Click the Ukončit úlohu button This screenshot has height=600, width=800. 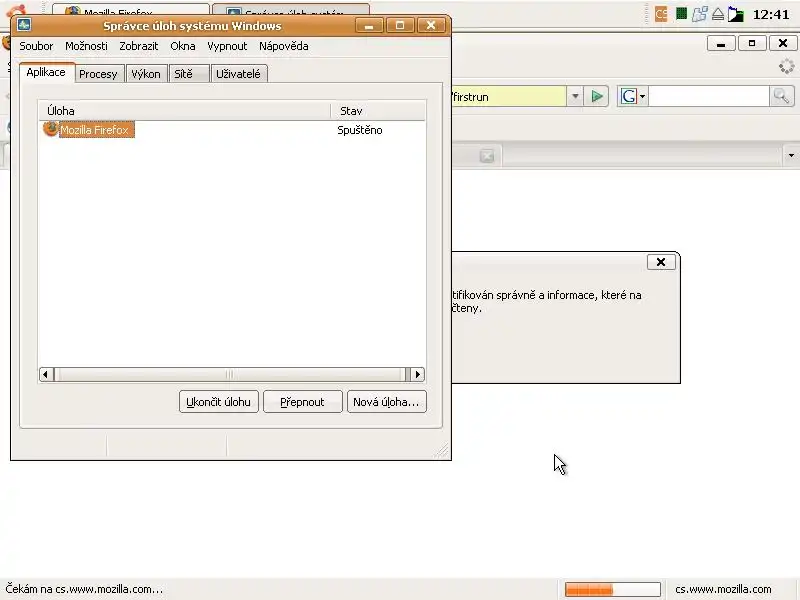tap(218, 402)
